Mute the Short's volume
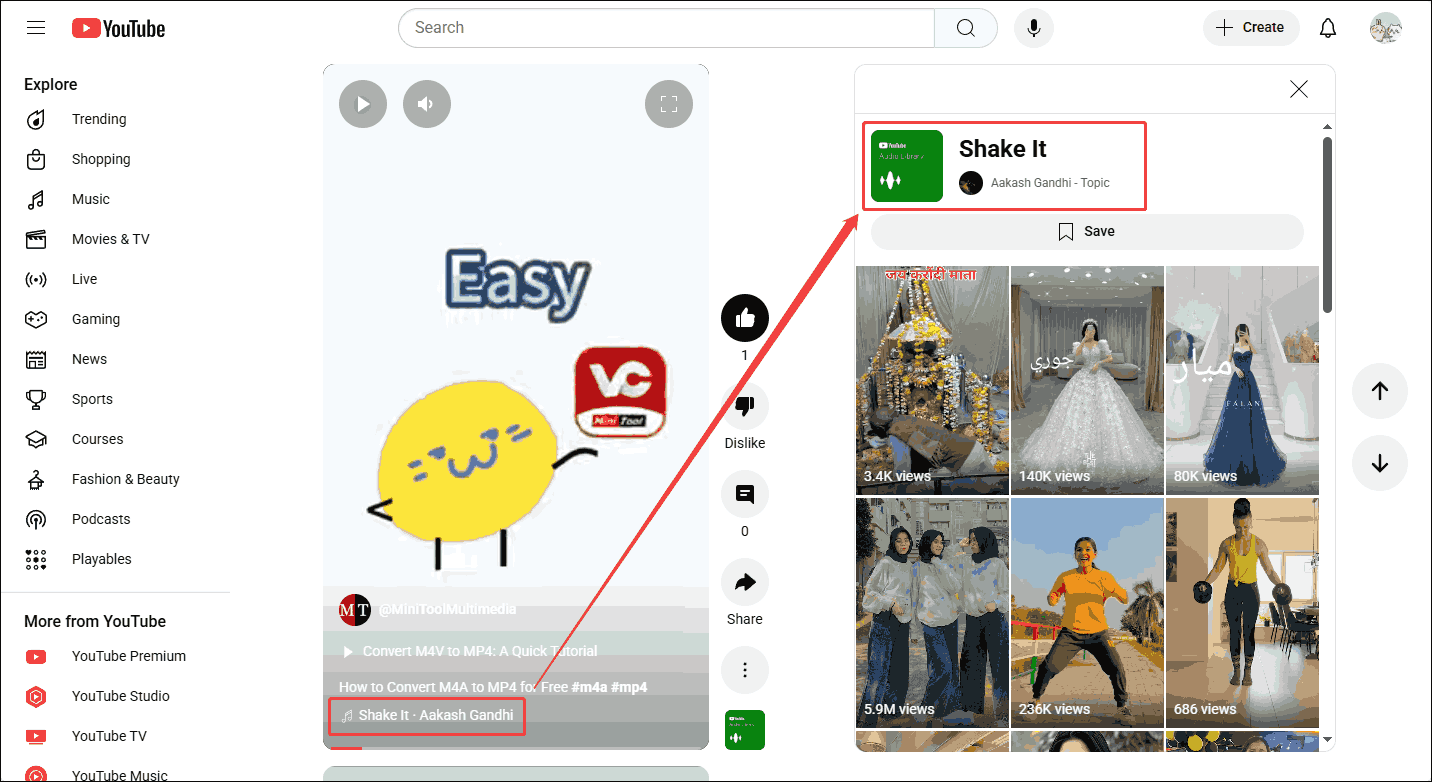The image size is (1432, 782). 427,104
